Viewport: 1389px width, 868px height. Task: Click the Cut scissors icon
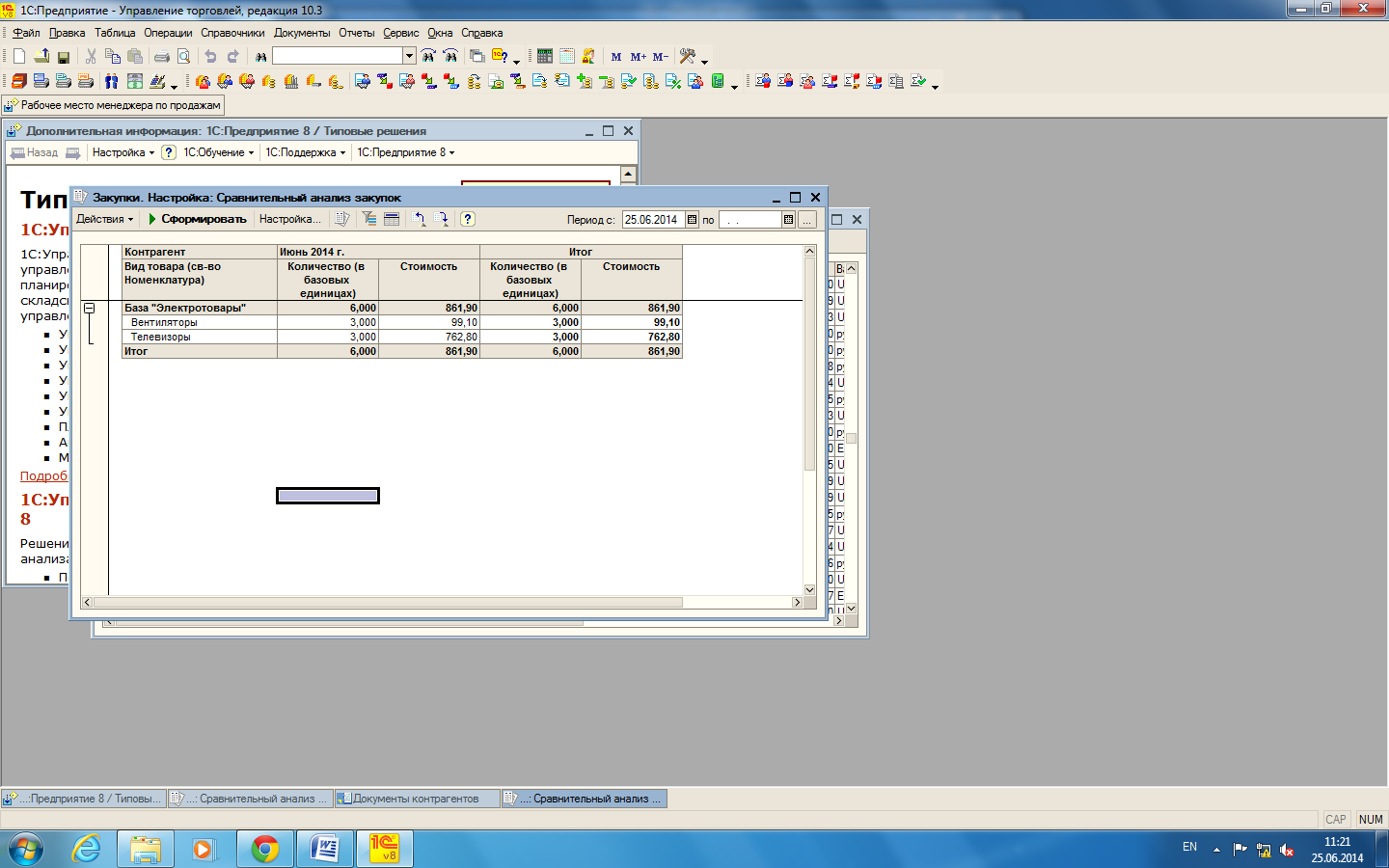(x=91, y=57)
